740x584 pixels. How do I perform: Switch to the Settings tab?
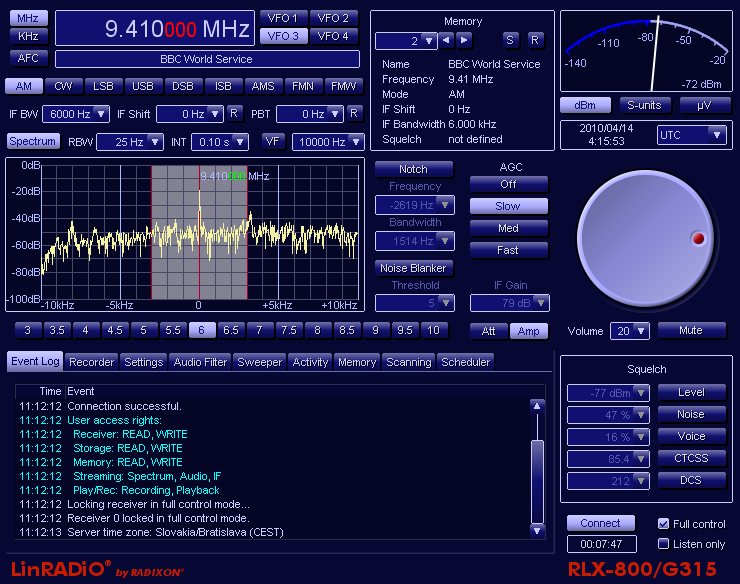(x=143, y=362)
